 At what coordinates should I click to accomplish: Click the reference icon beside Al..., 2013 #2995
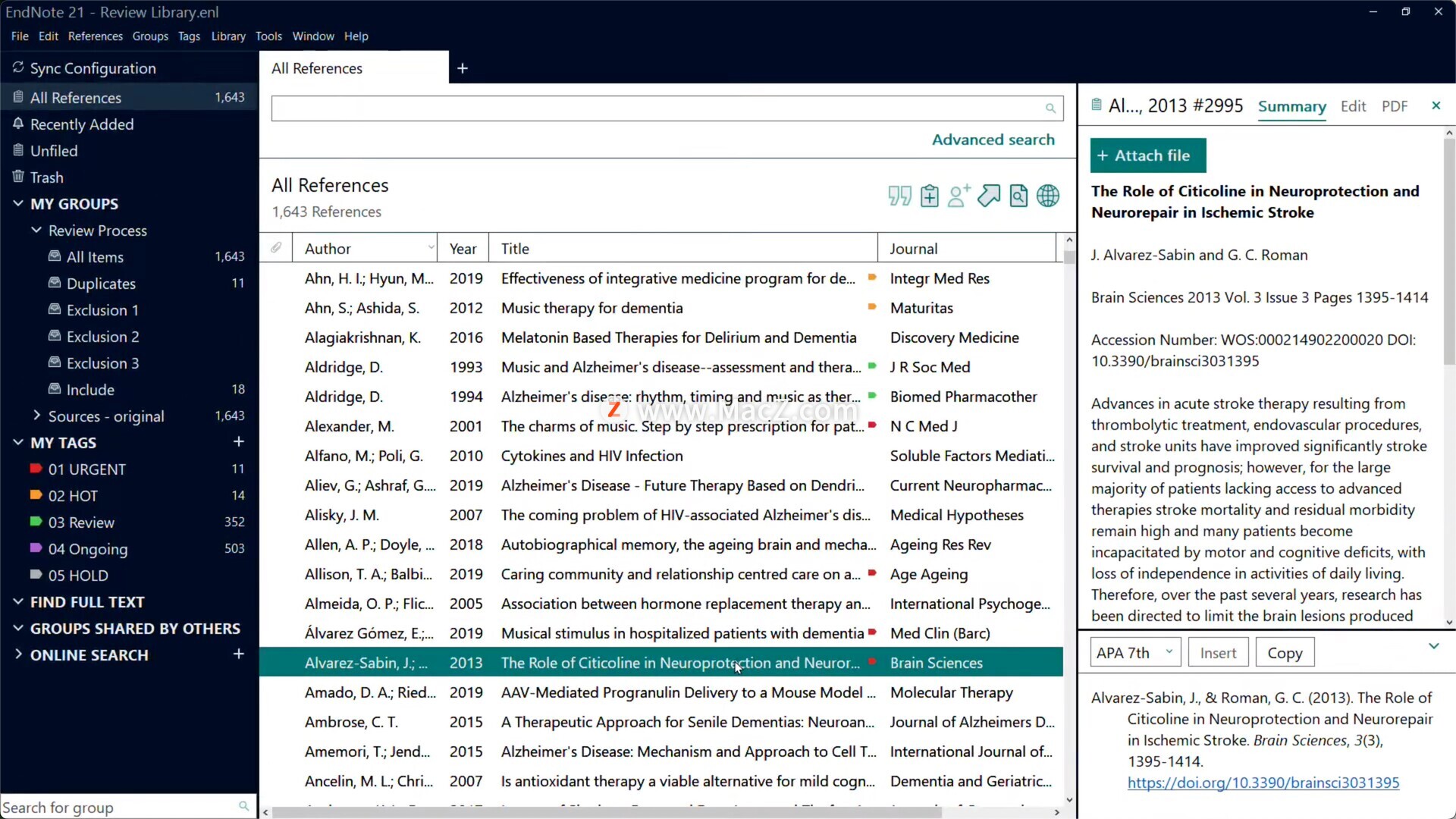pos(1097,105)
